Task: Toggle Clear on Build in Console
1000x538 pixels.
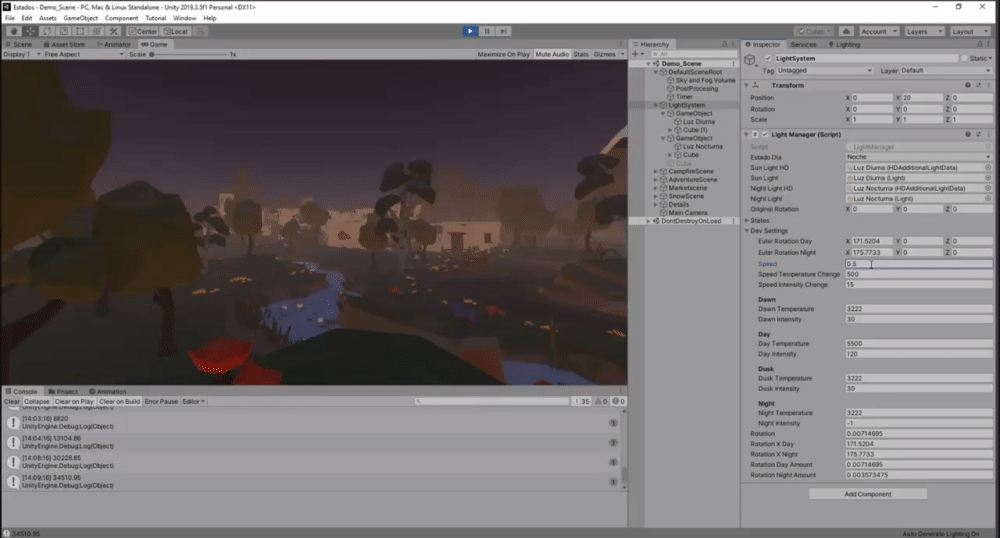Action: click(x=119, y=402)
